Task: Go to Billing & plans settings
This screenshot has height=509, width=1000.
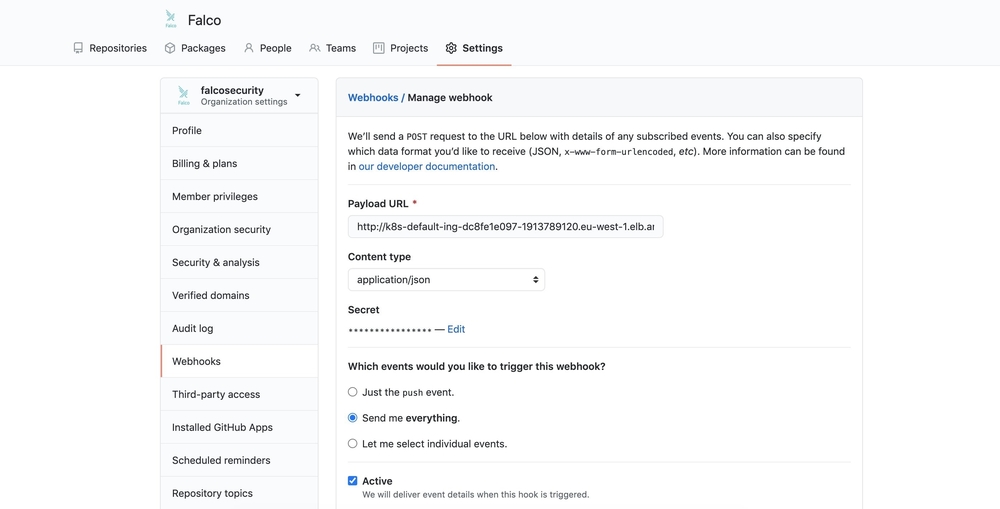Action: click(239, 163)
